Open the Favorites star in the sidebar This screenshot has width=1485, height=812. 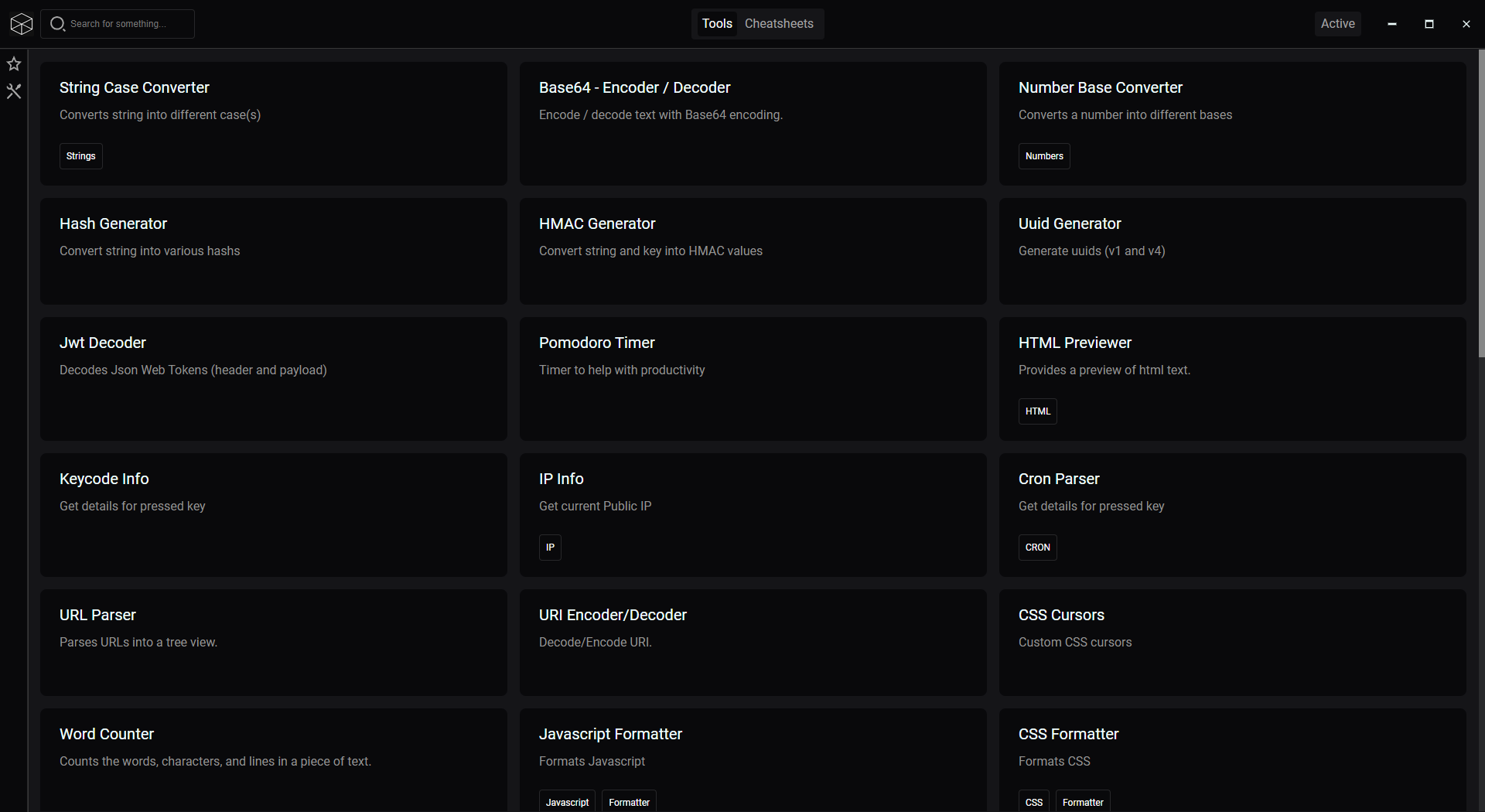tap(14, 64)
